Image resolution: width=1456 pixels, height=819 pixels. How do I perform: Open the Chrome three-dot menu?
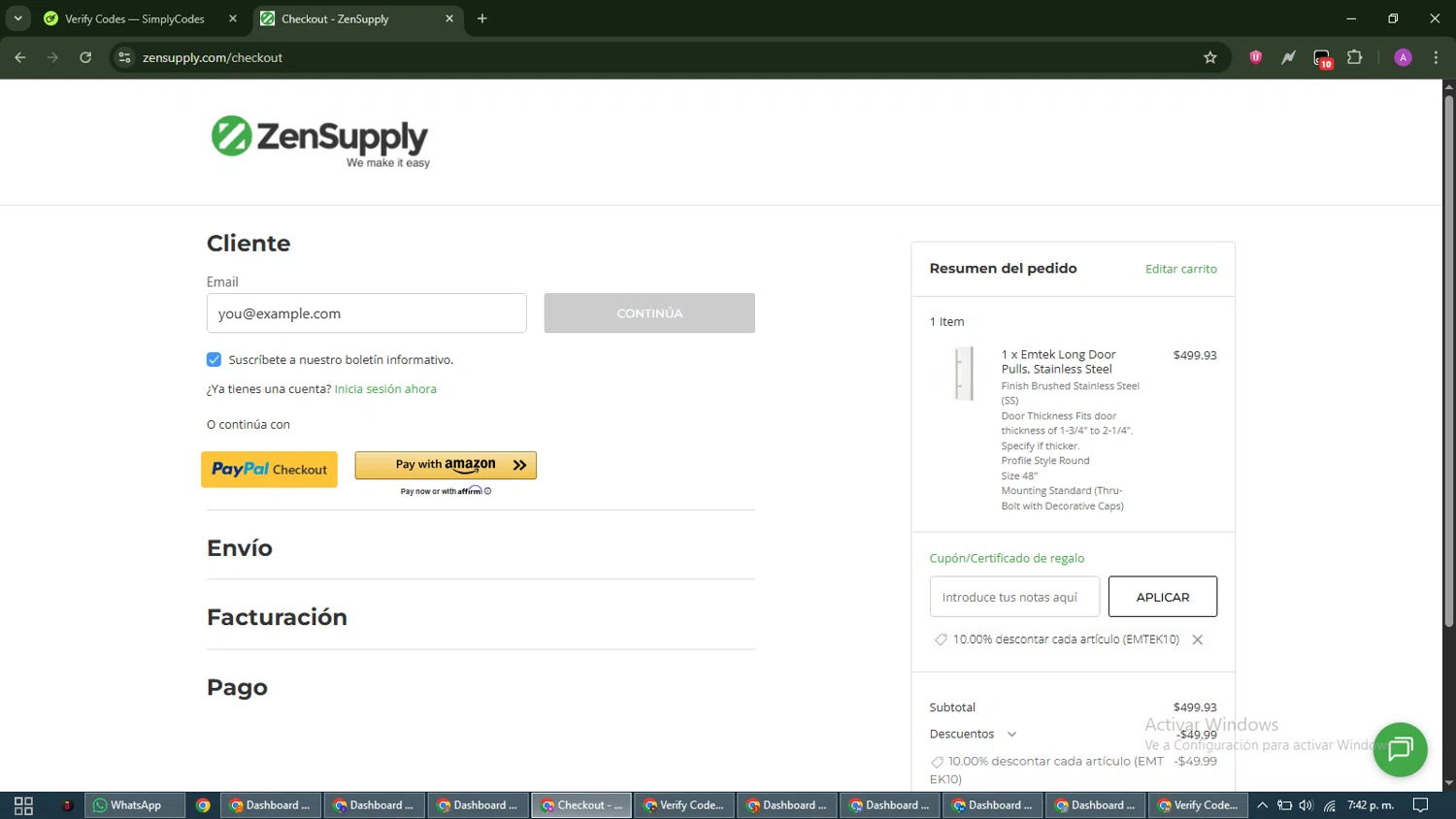click(1436, 57)
